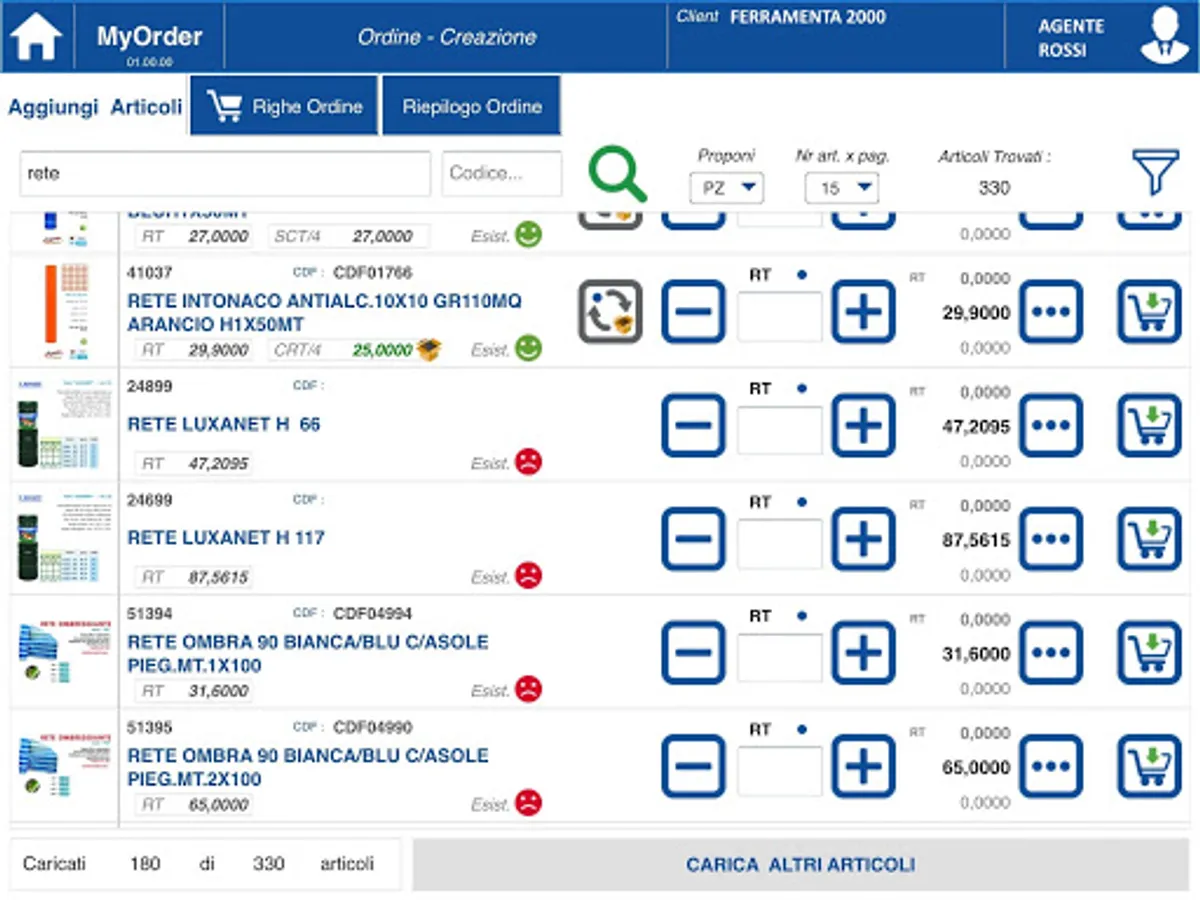Open thumbnail of RETE OMBRA PIEG.MT.1X100
The image size is (1200, 900).
(x=65, y=652)
